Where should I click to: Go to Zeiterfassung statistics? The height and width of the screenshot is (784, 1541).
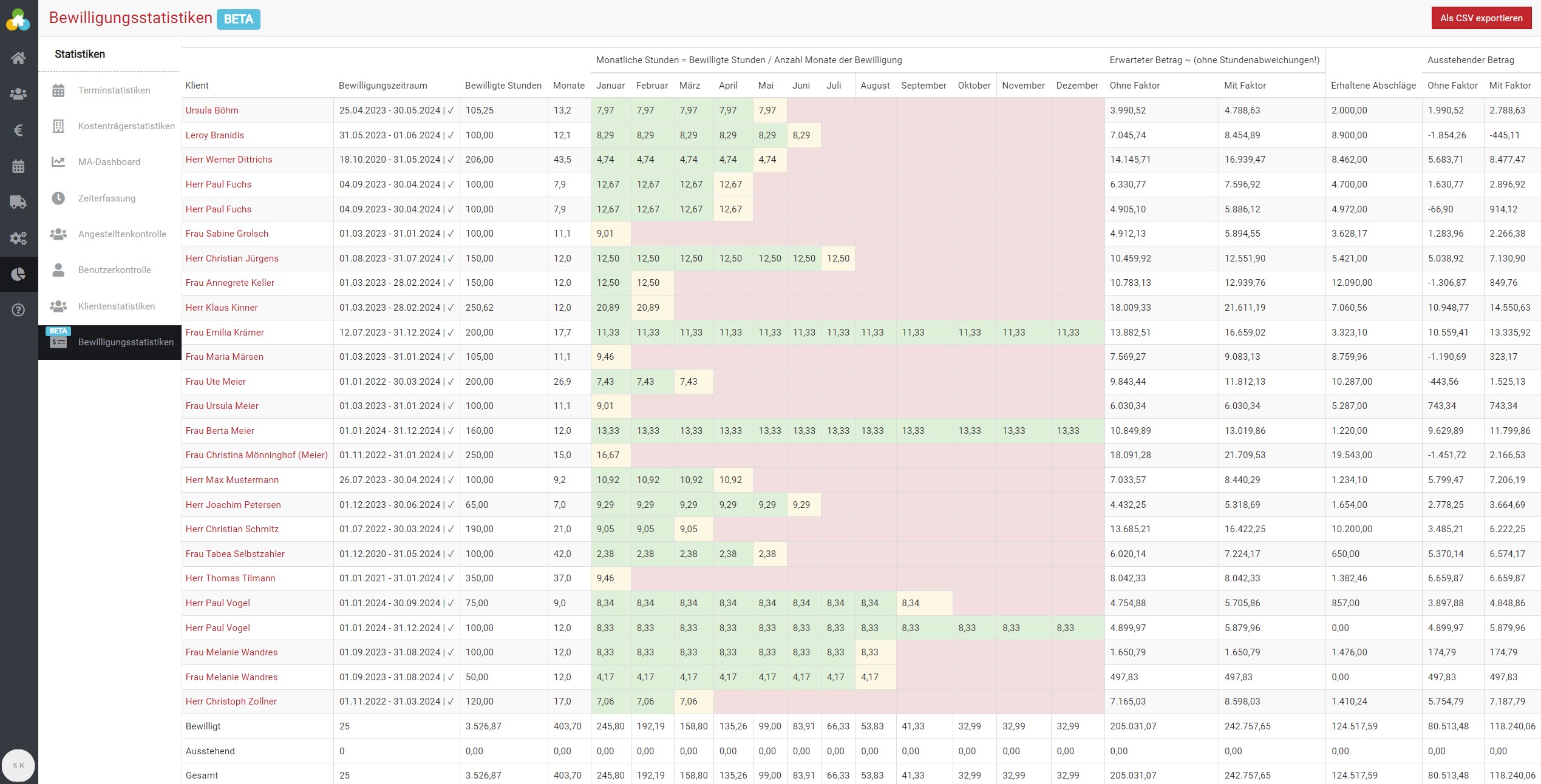[x=106, y=198]
